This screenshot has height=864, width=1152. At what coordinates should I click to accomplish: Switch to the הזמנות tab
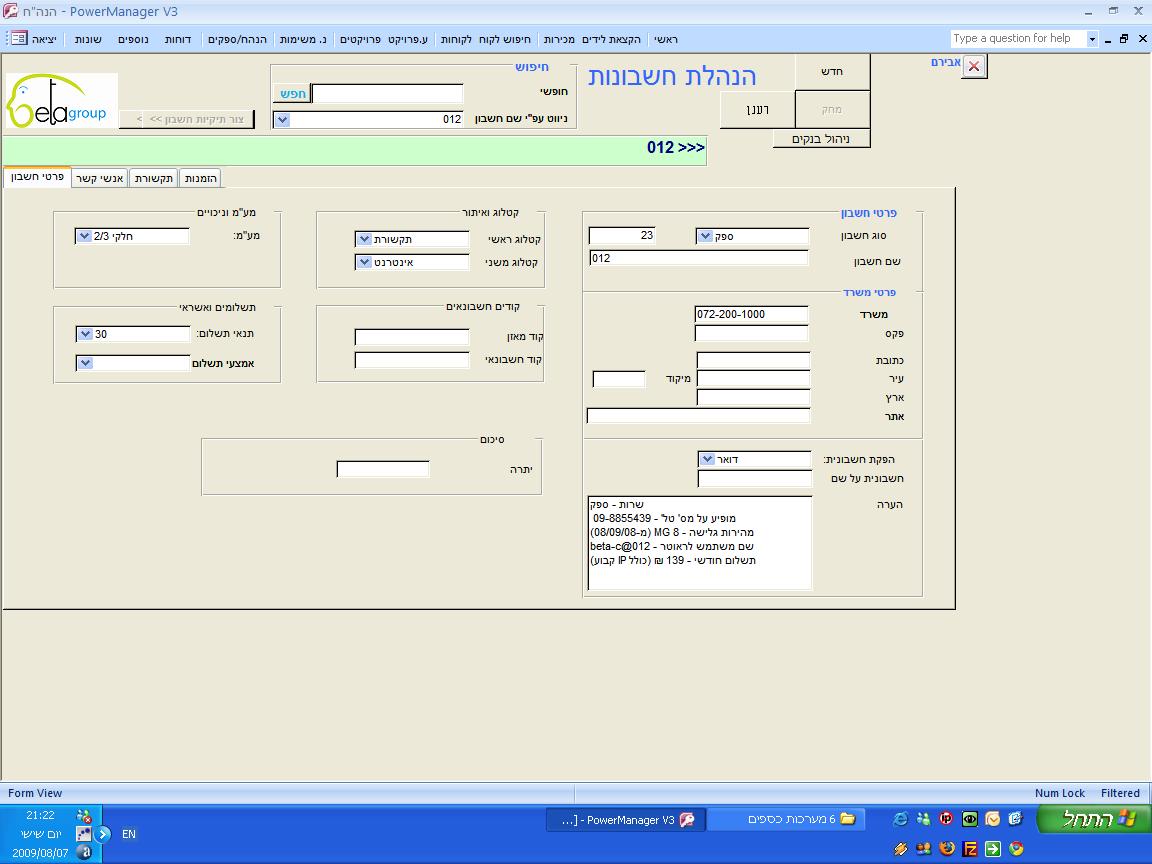(x=201, y=178)
